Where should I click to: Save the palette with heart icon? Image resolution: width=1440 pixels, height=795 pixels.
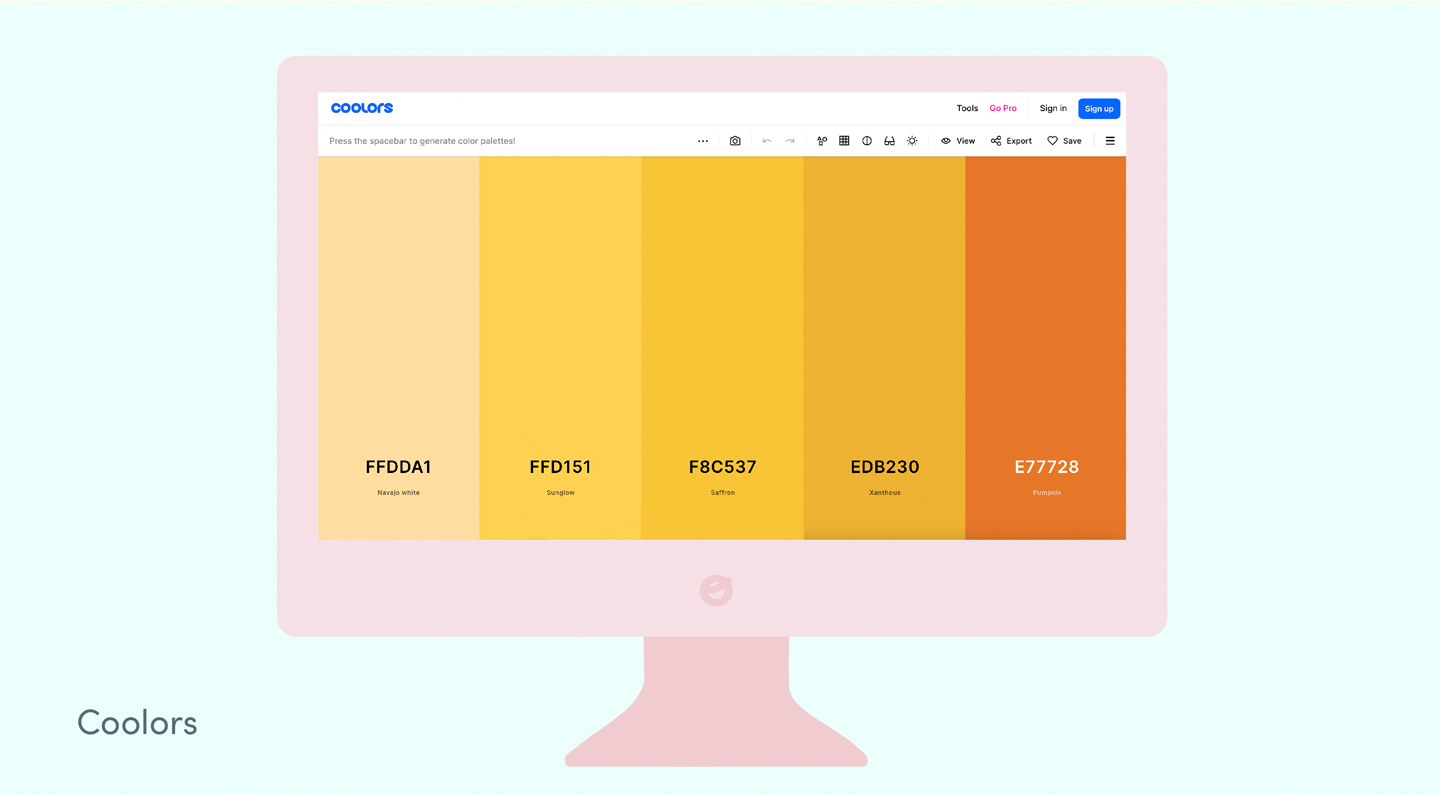[1064, 141]
